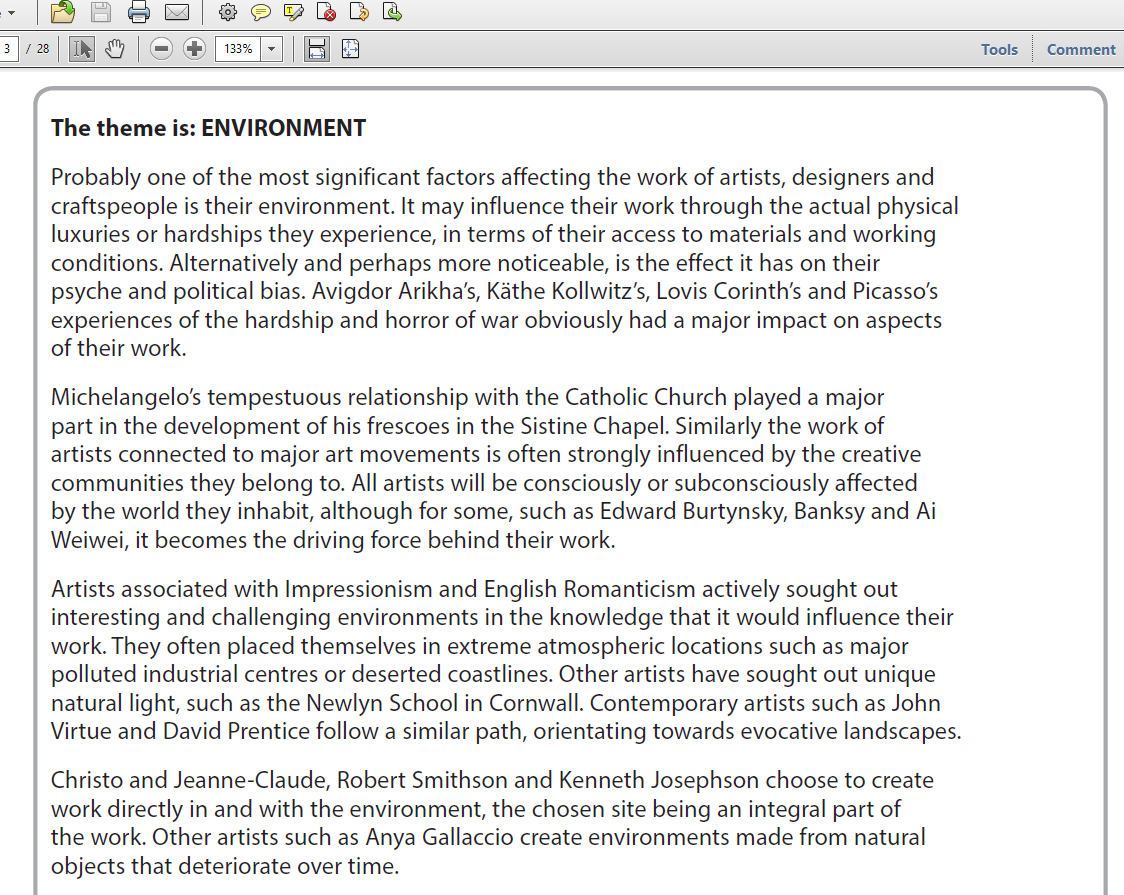
Task: Click the page number field showing 3
Action: click(8, 49)
